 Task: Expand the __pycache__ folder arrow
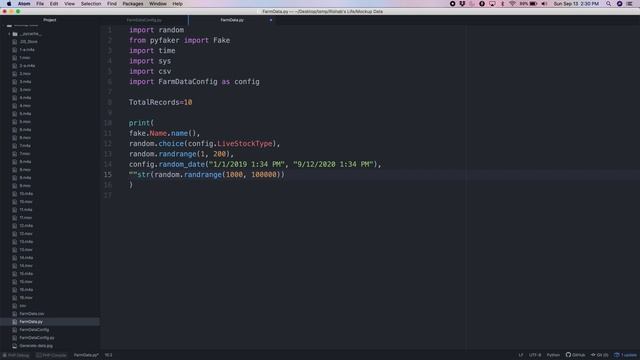[9, 34]
